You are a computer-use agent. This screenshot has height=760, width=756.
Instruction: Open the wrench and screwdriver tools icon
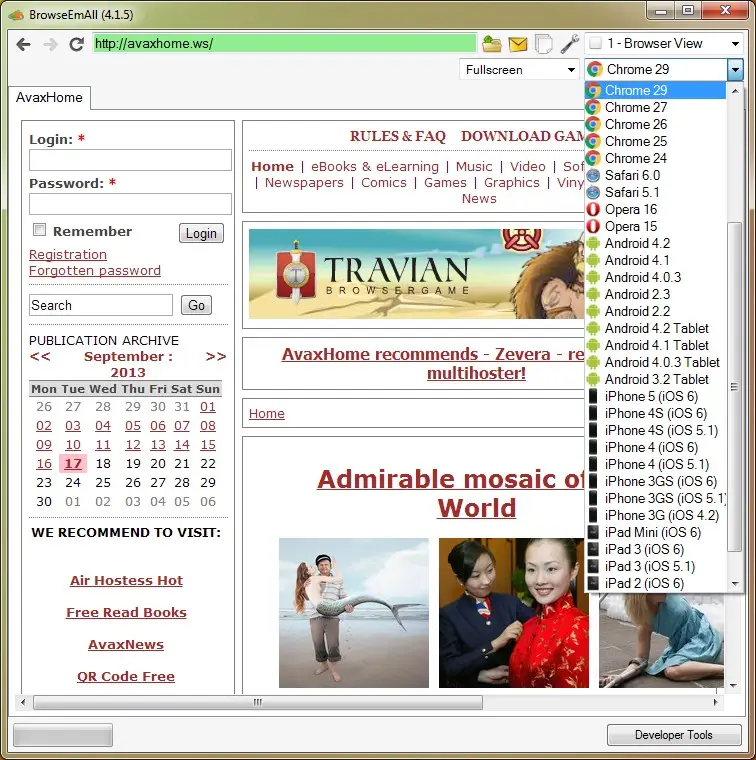tap(569, 44)
